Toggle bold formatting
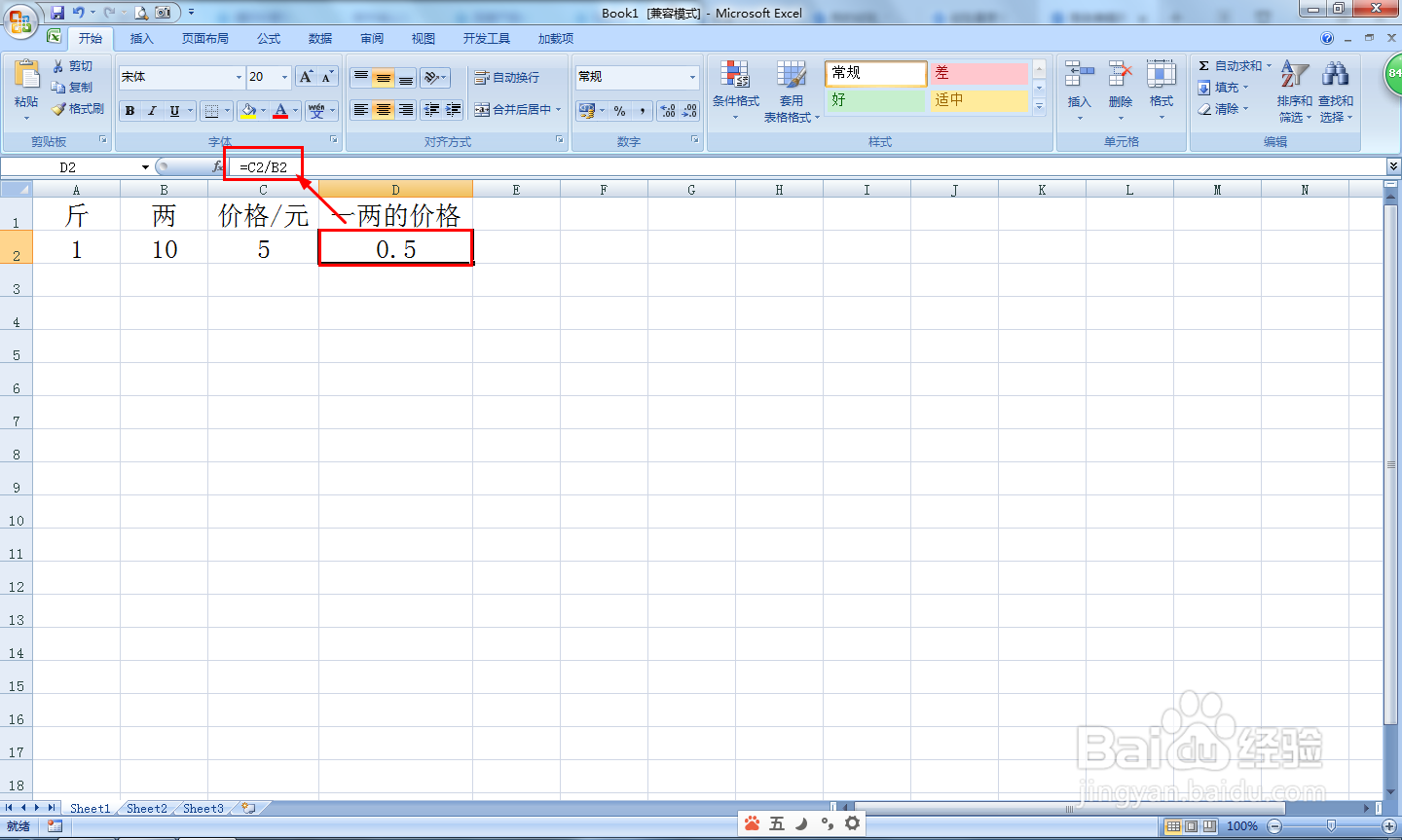1402x840 pixels. click(x=129, y=111)
